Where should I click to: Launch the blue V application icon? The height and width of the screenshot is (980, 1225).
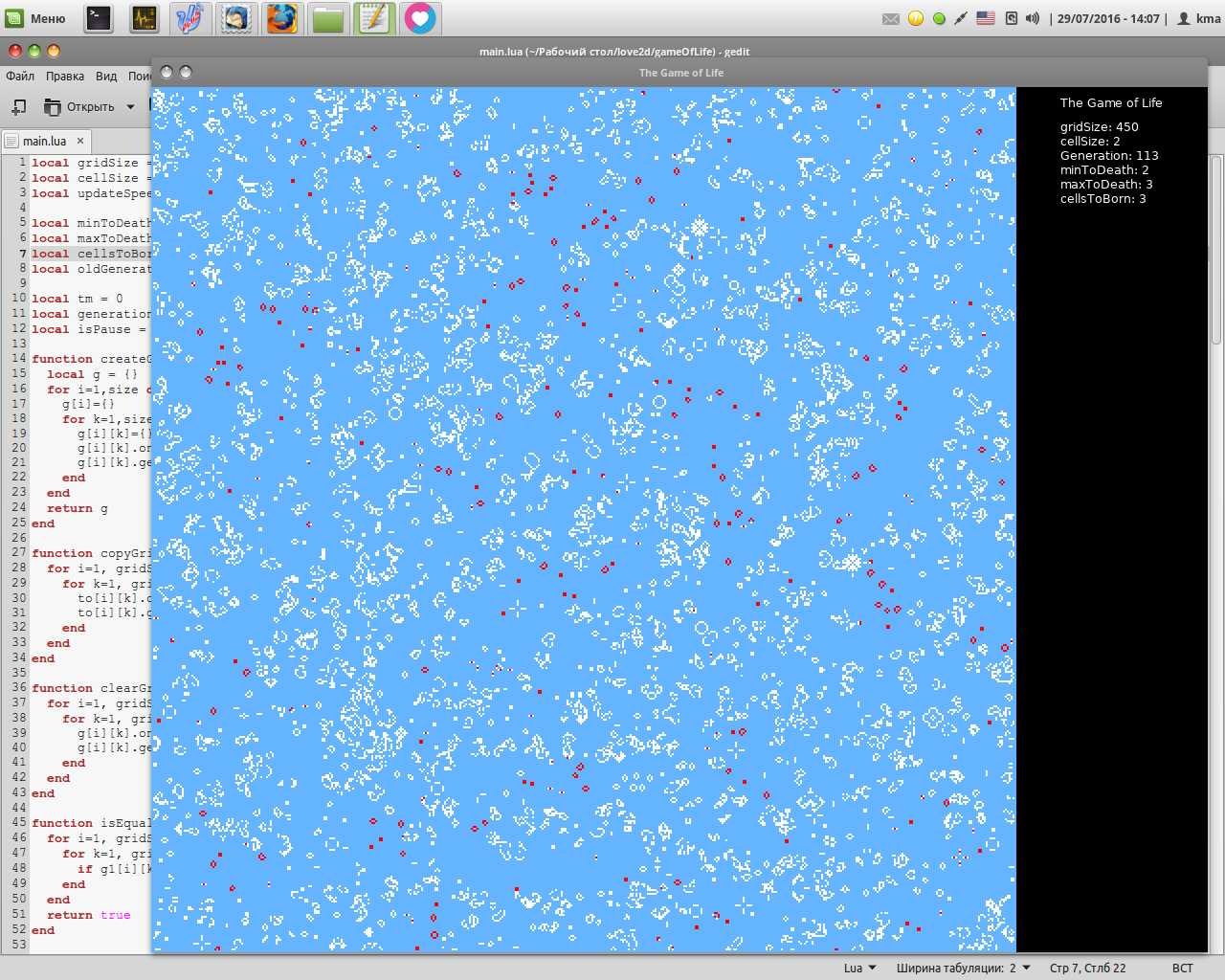(190, 18)
